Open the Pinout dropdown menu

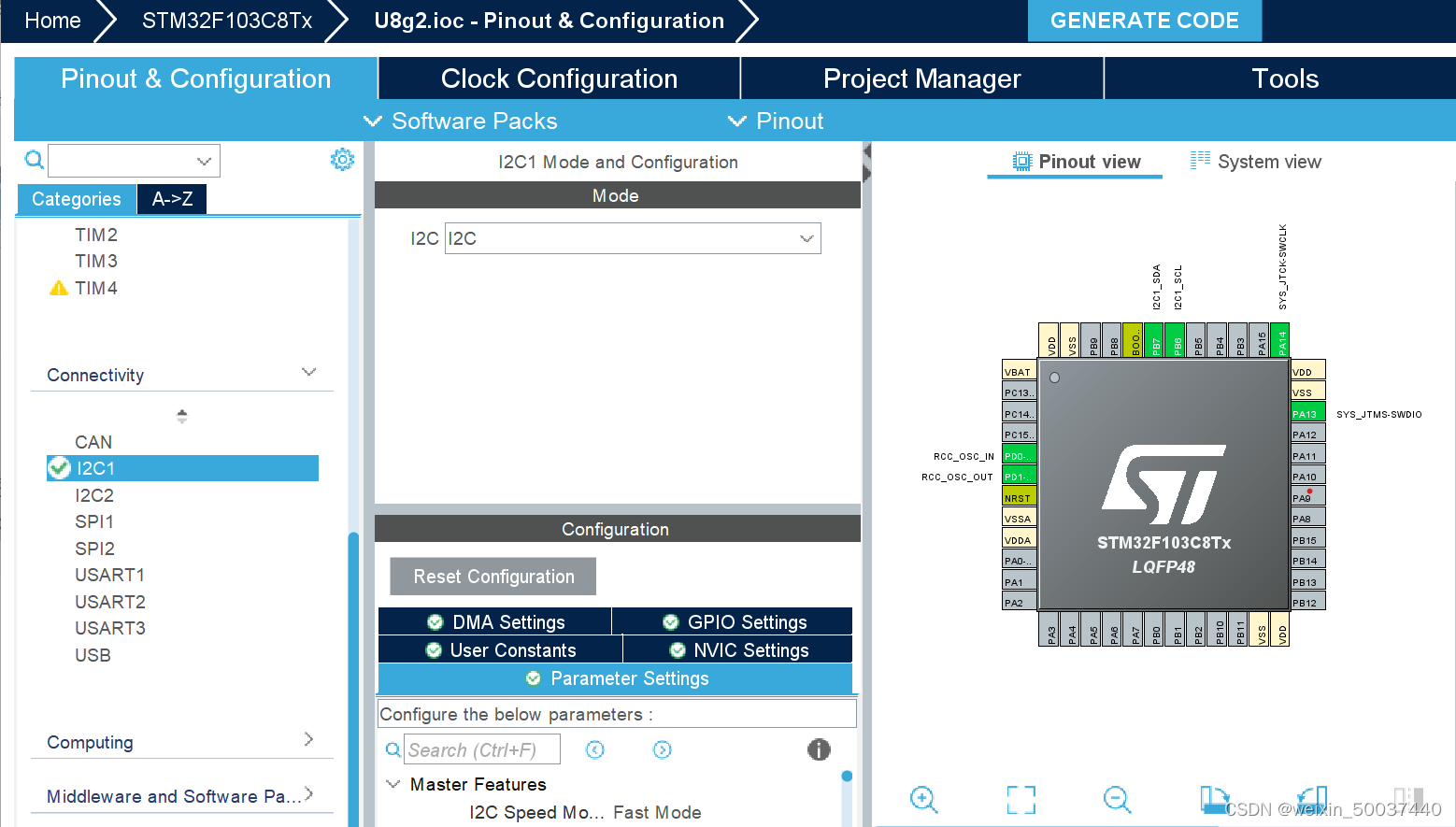click(x=776, y=121)
